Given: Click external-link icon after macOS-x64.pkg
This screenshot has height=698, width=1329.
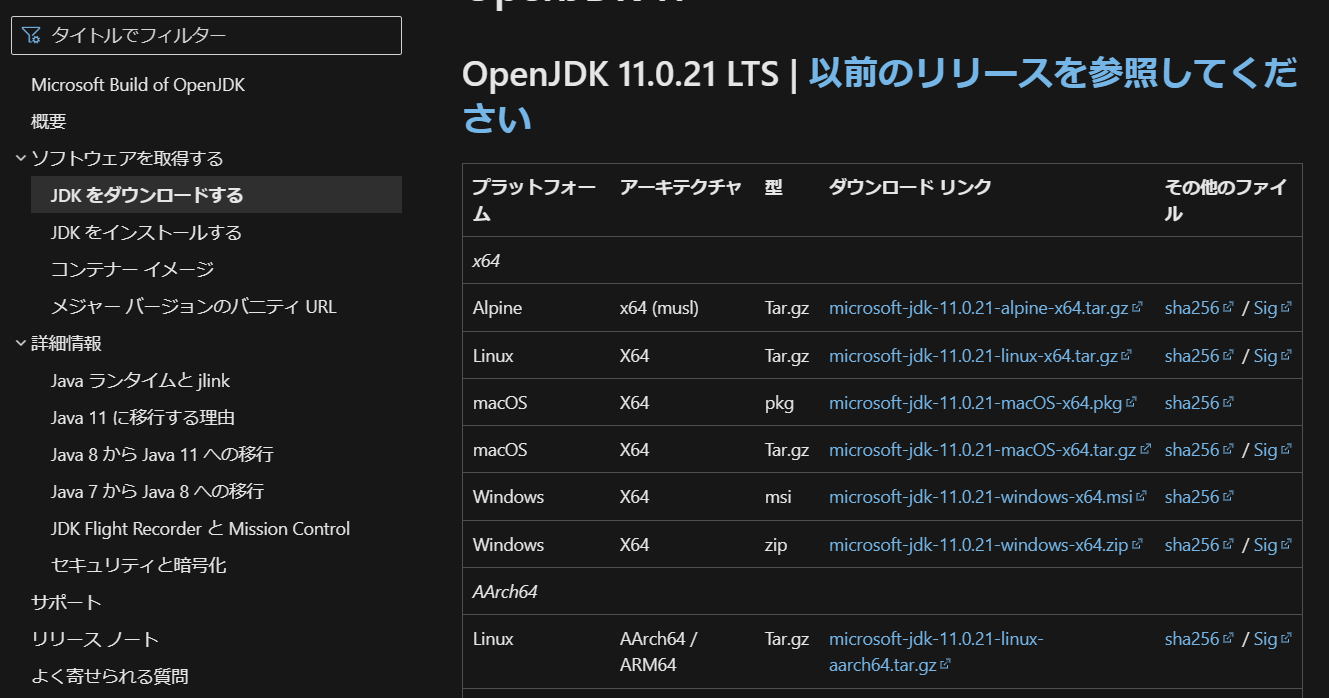Looking at the screenshot, I should tap(1132, 403).
